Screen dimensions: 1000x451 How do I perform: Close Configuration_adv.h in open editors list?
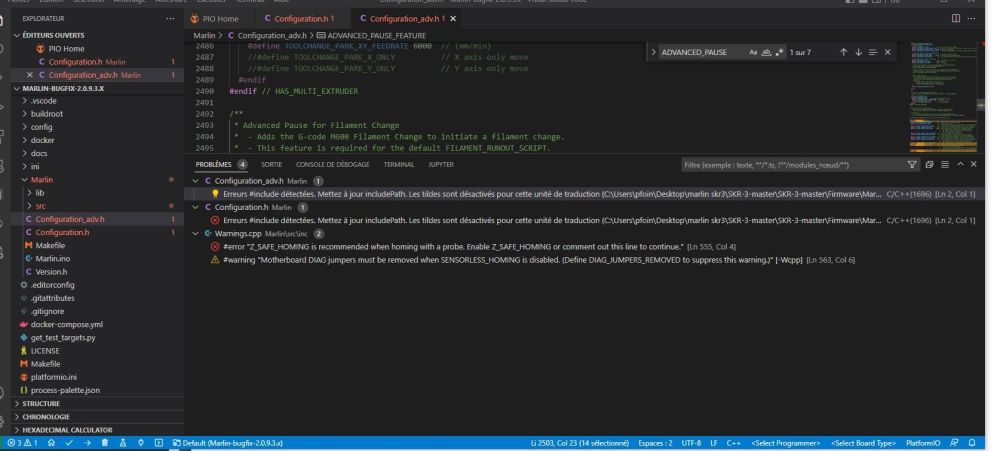29,75
